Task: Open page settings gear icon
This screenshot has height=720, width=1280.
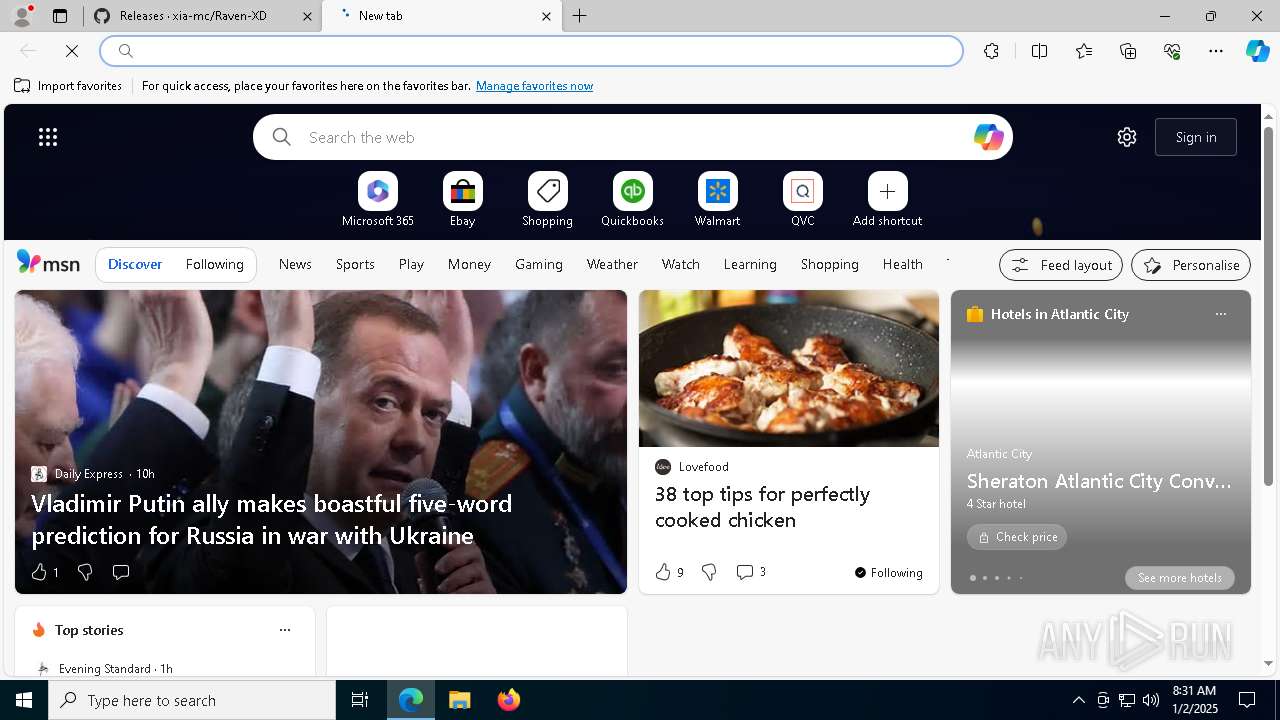Action: [x=1127, y=137]
